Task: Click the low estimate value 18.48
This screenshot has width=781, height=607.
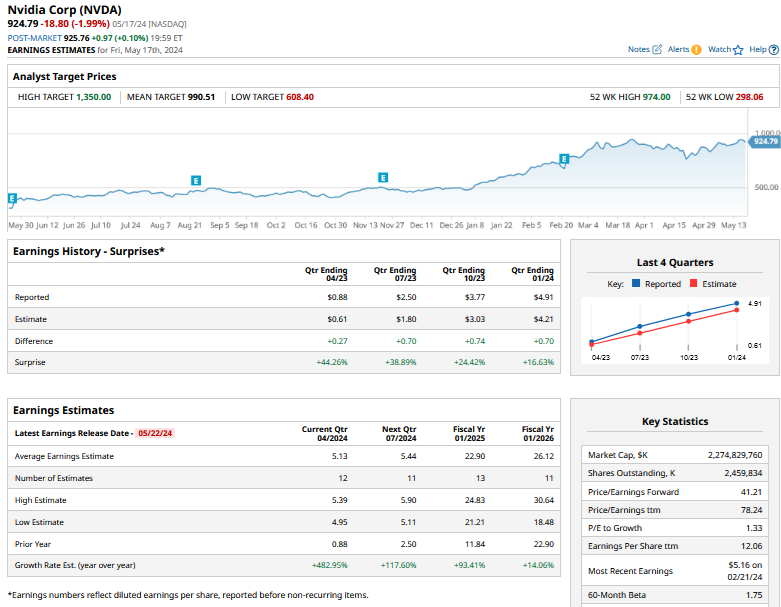Action: (x=543, y=522)
